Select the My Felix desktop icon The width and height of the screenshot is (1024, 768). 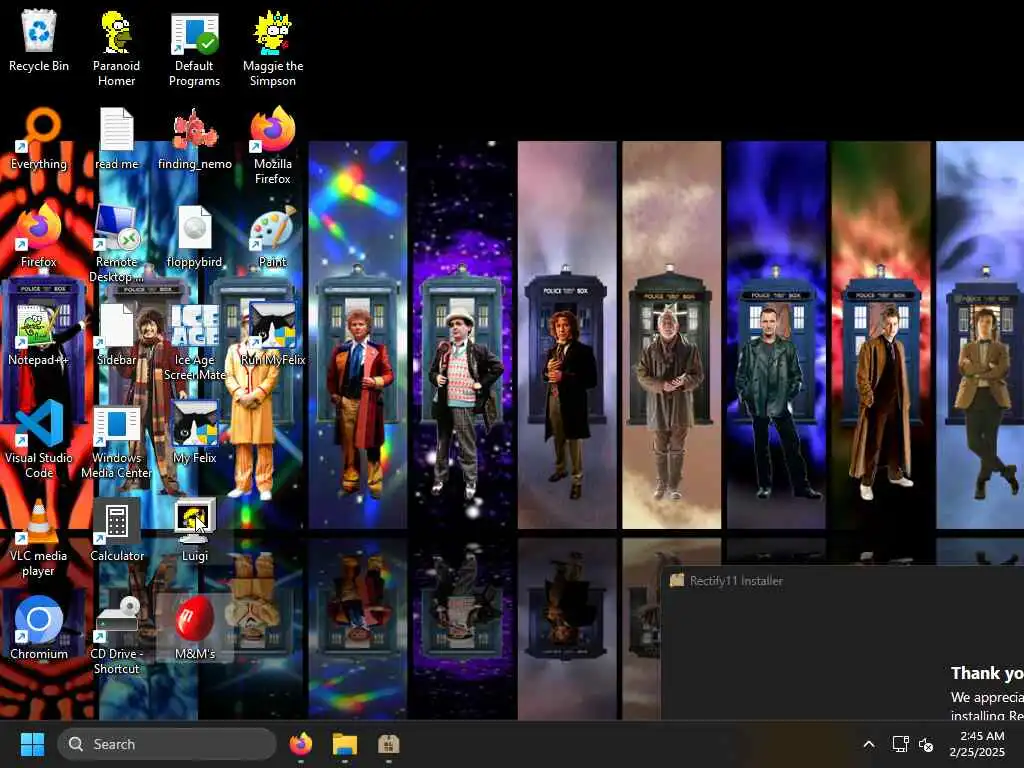click(195, 434)
